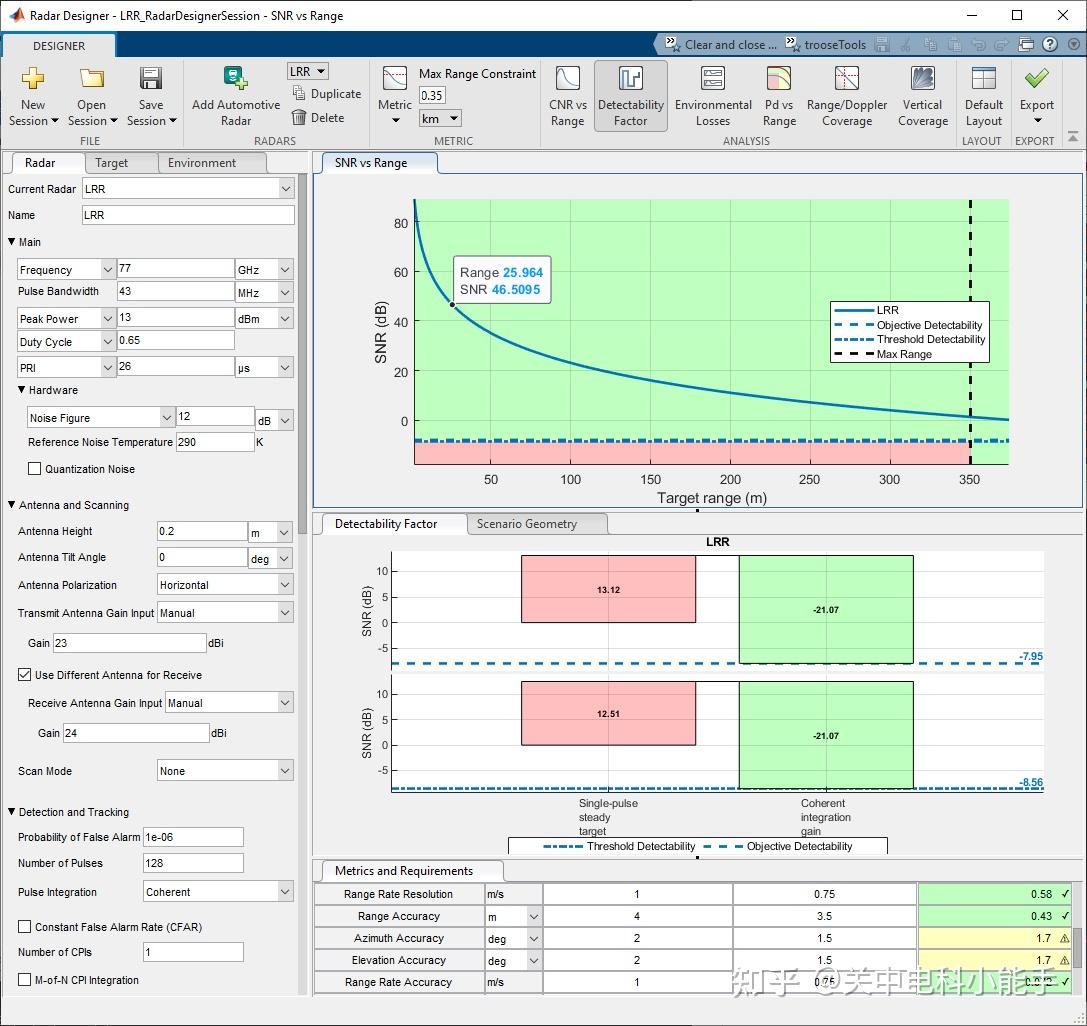Image resolution: width=1087 pixels, height=1026 pixels.
Task: Toggle the Detectability Factor plot
Action: pyautogui.click(x=630, y=97)
